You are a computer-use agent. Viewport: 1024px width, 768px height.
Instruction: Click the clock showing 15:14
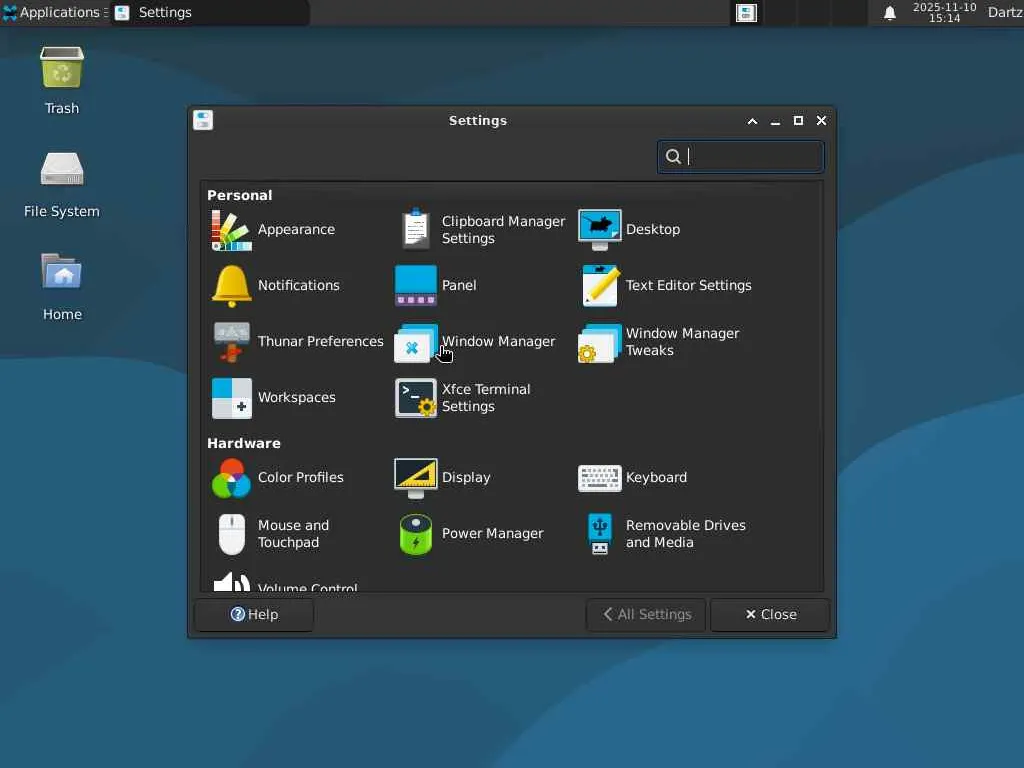point(944,13)
